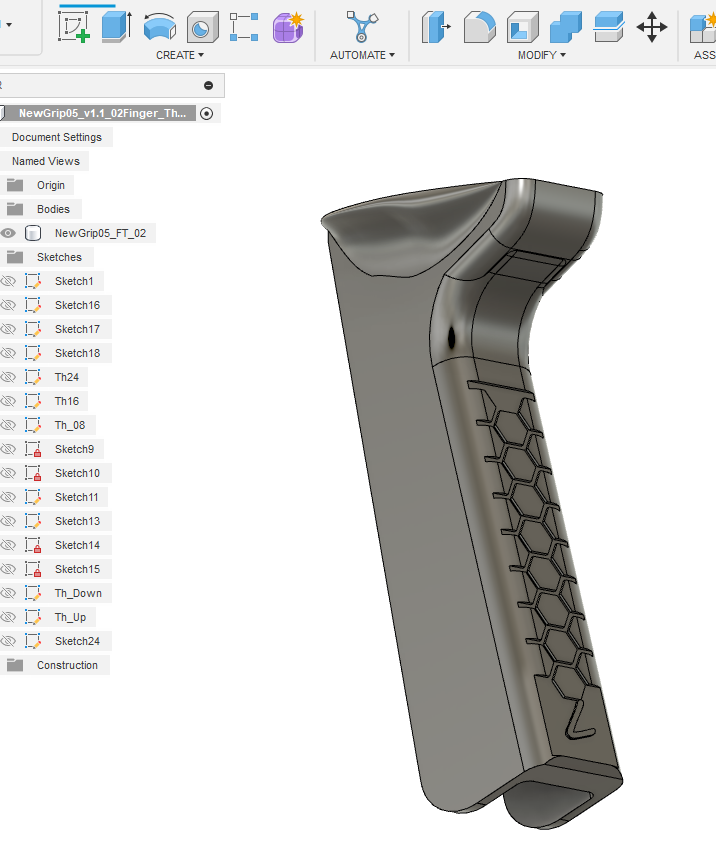
Task: Select Sketch16 in the browser
Action: point(77,305)
